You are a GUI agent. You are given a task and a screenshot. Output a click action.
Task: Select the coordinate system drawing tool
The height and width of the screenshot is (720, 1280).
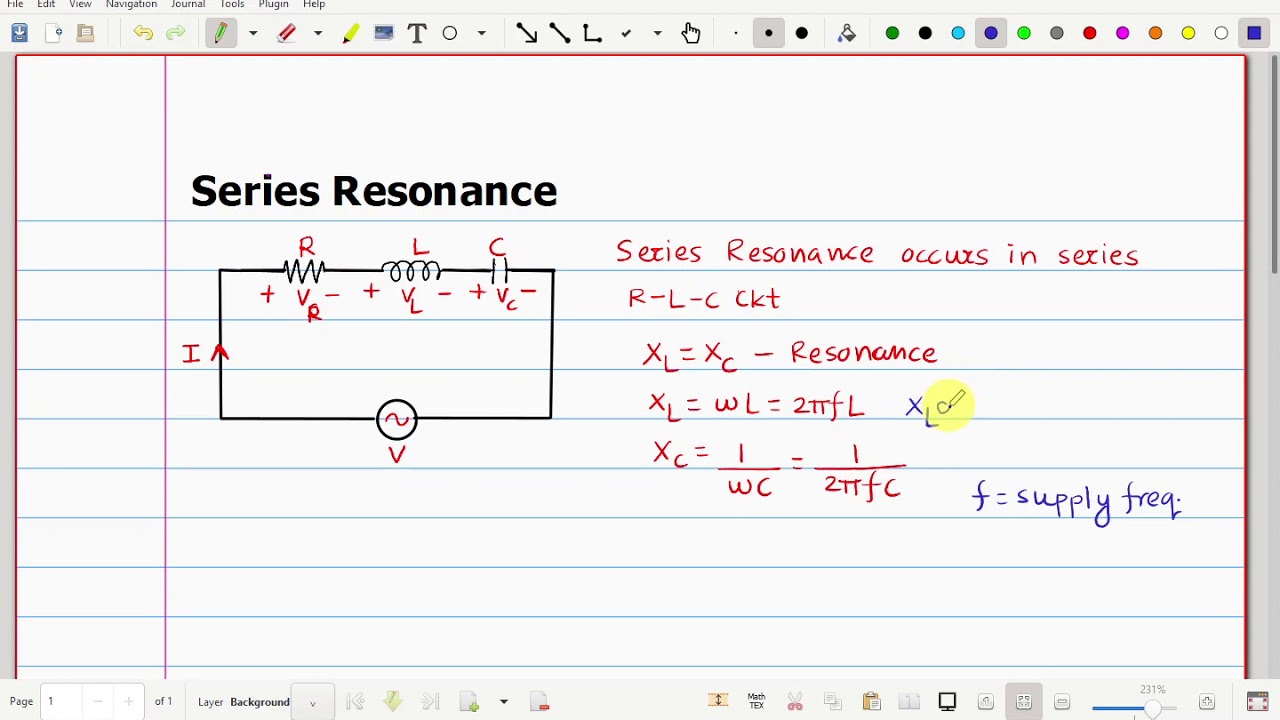[x=592, y=33]
